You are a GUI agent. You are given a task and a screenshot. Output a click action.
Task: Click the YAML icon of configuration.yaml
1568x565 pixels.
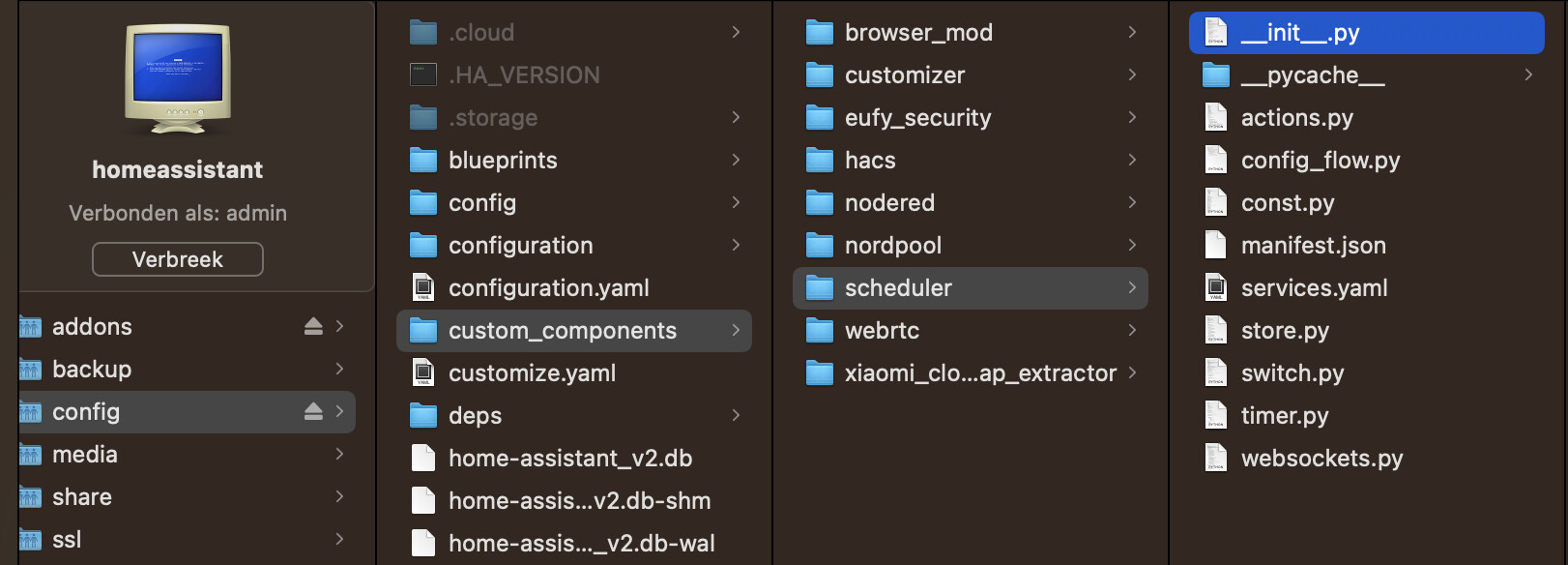point(422,287)
